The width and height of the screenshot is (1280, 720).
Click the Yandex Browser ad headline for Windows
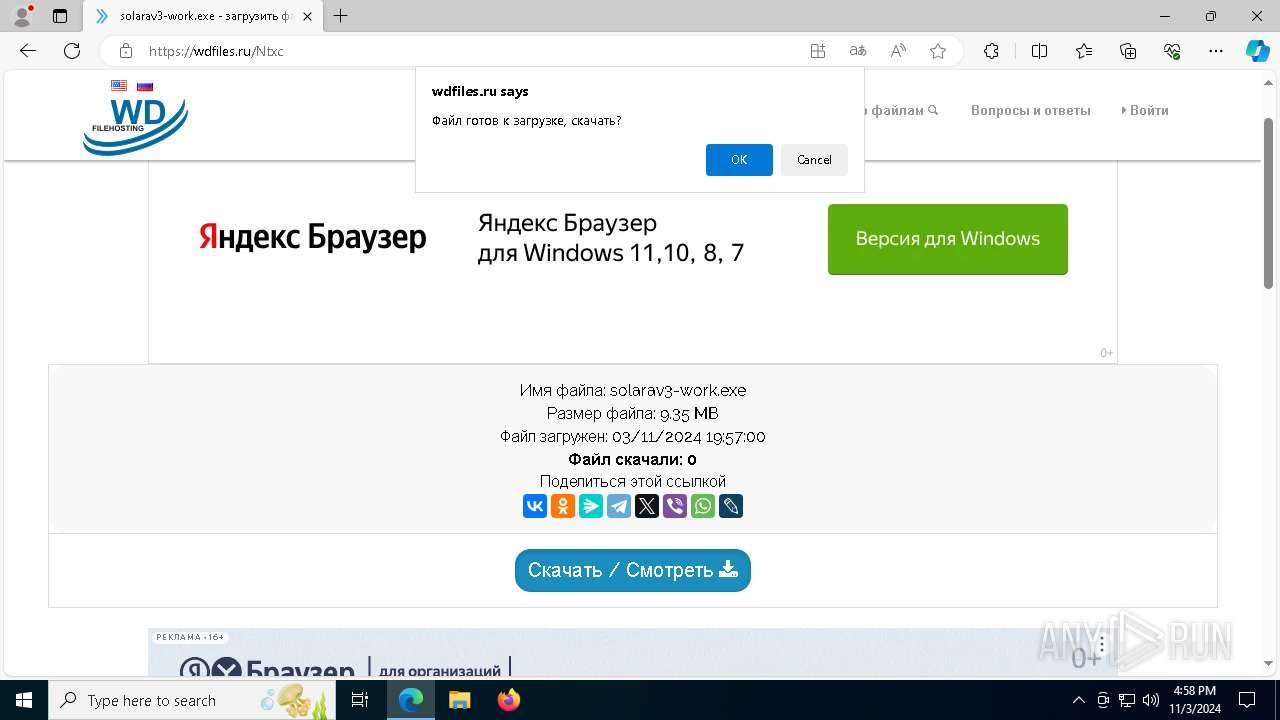[611, 238]
